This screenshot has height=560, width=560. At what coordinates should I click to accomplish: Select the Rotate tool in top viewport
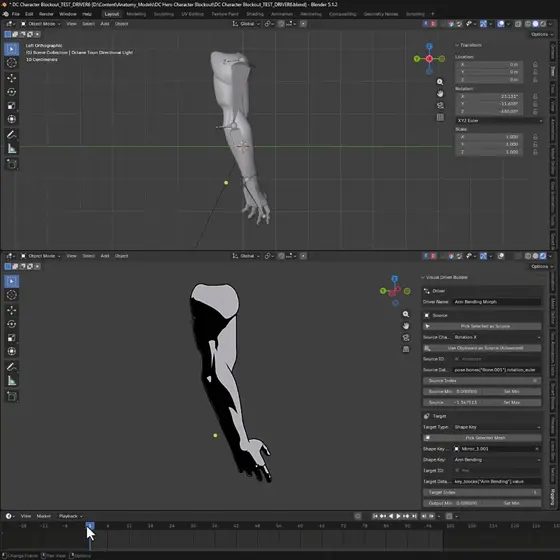[11, 92]
